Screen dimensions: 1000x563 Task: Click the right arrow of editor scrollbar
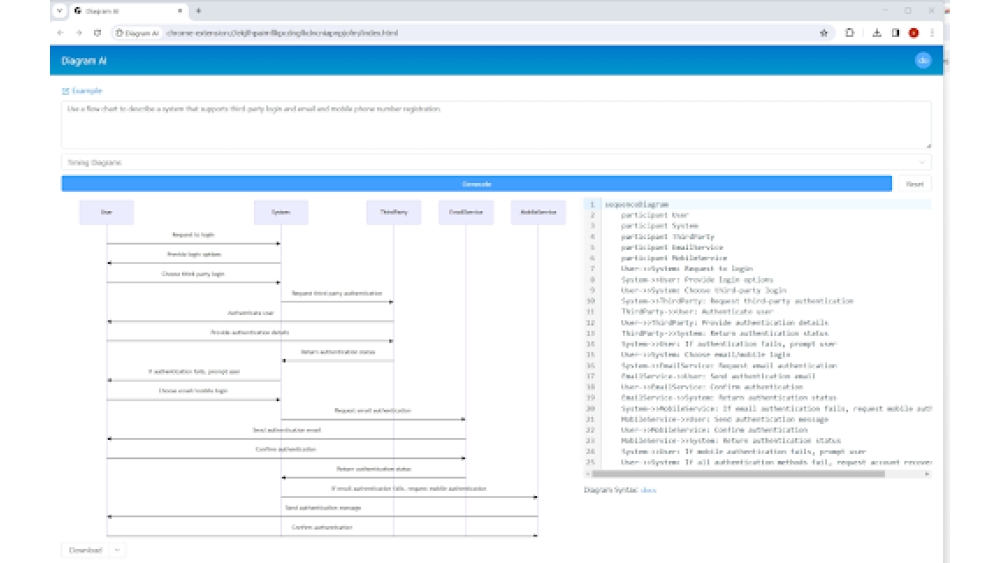[x=927, y=474]
